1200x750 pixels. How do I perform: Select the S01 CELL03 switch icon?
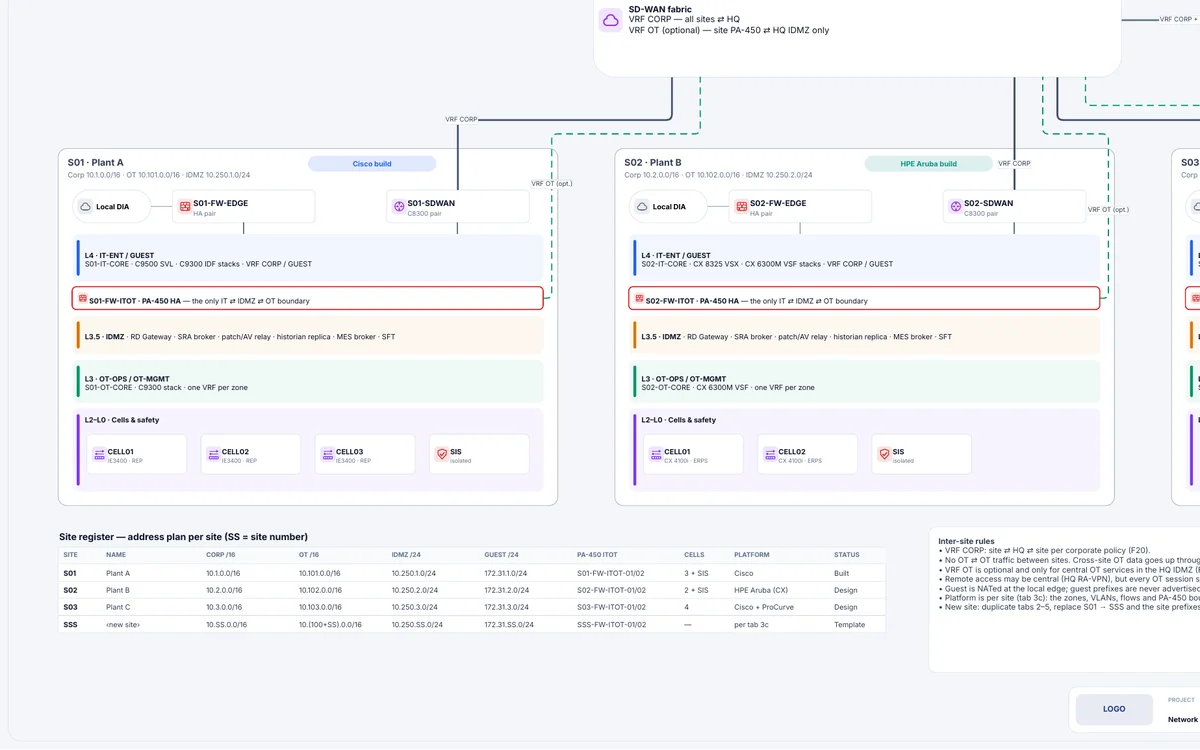click(x=327, y=454)
